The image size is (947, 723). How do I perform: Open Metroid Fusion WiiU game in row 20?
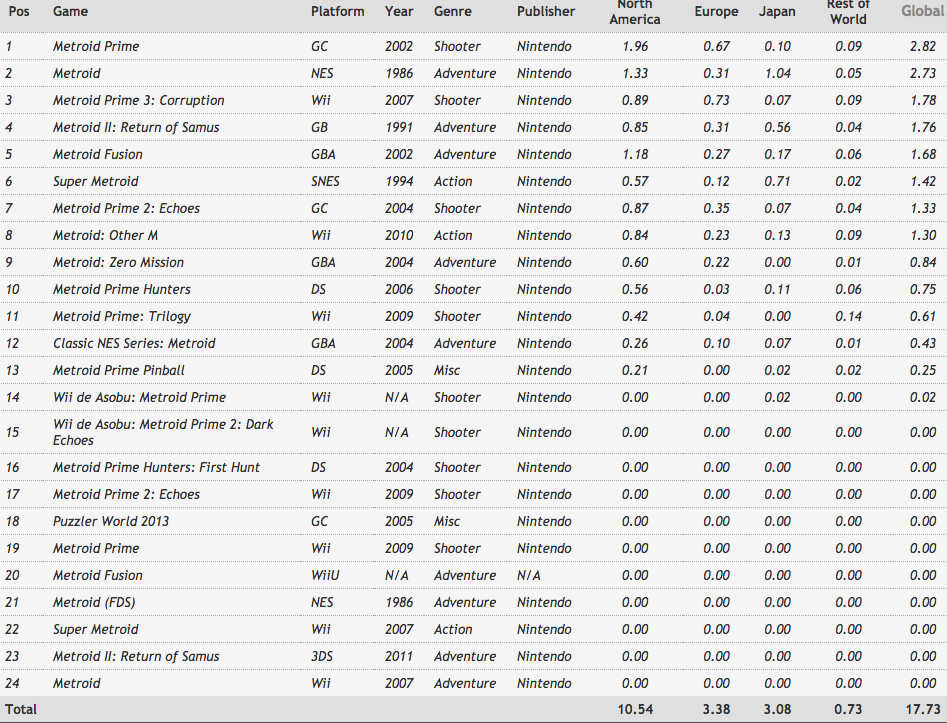click(98, 576)
